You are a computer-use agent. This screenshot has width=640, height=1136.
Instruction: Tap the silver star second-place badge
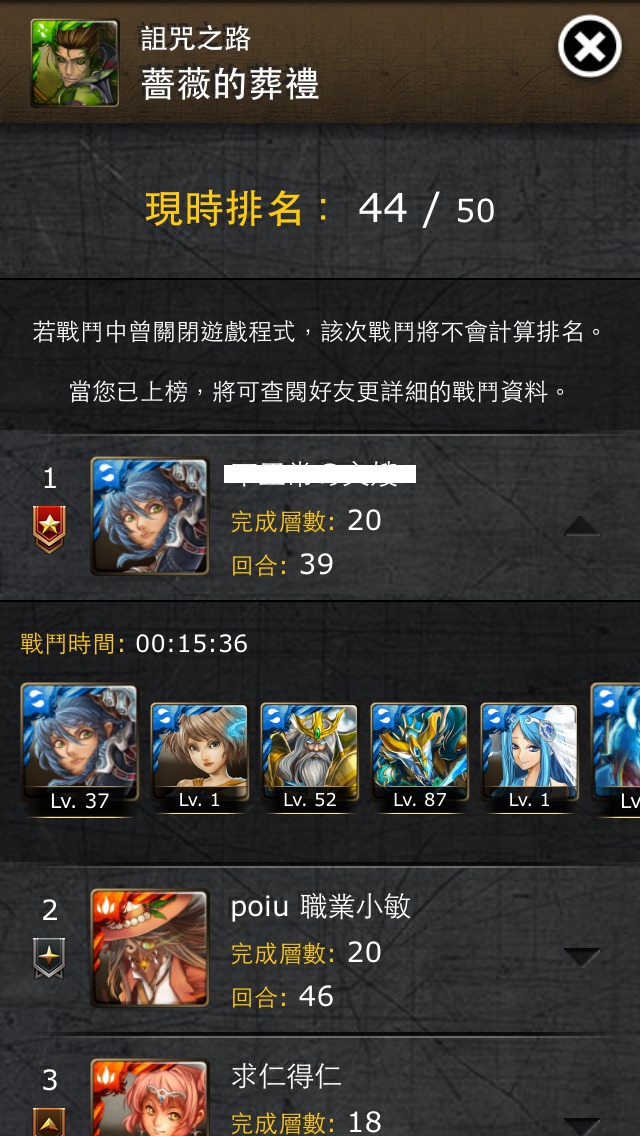coord(49,958)
